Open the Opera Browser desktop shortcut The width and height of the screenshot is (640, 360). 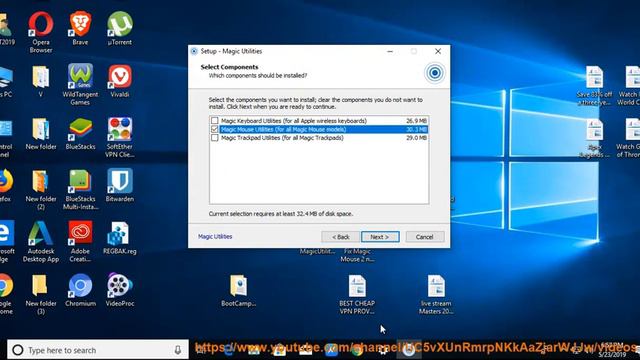41,32
